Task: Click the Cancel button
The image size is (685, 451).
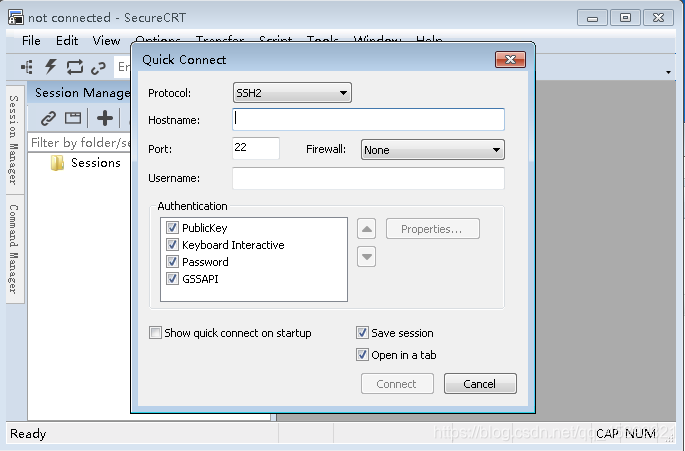Action: [480, 384]
